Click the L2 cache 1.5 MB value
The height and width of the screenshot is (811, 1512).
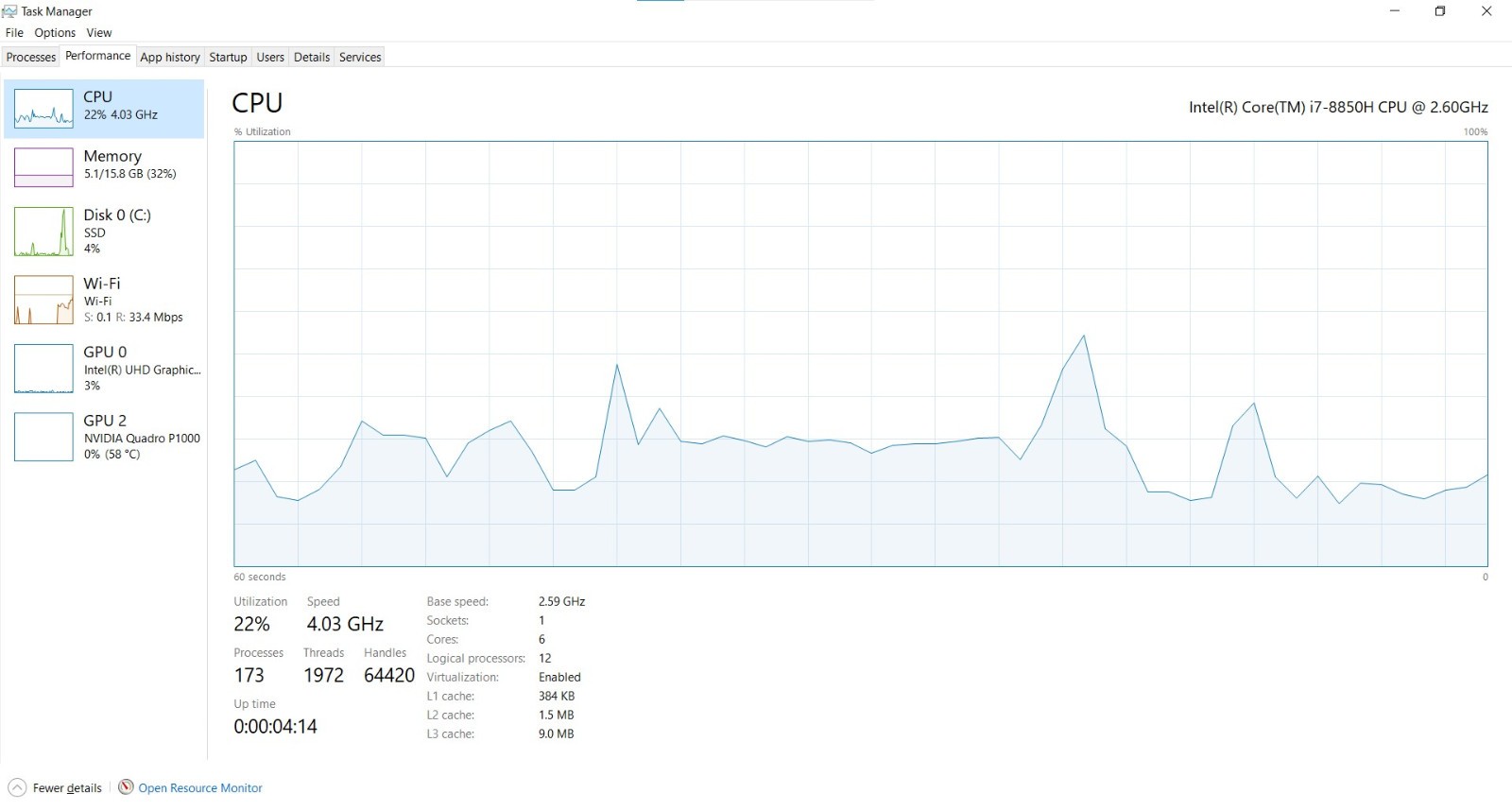(556, 715)
